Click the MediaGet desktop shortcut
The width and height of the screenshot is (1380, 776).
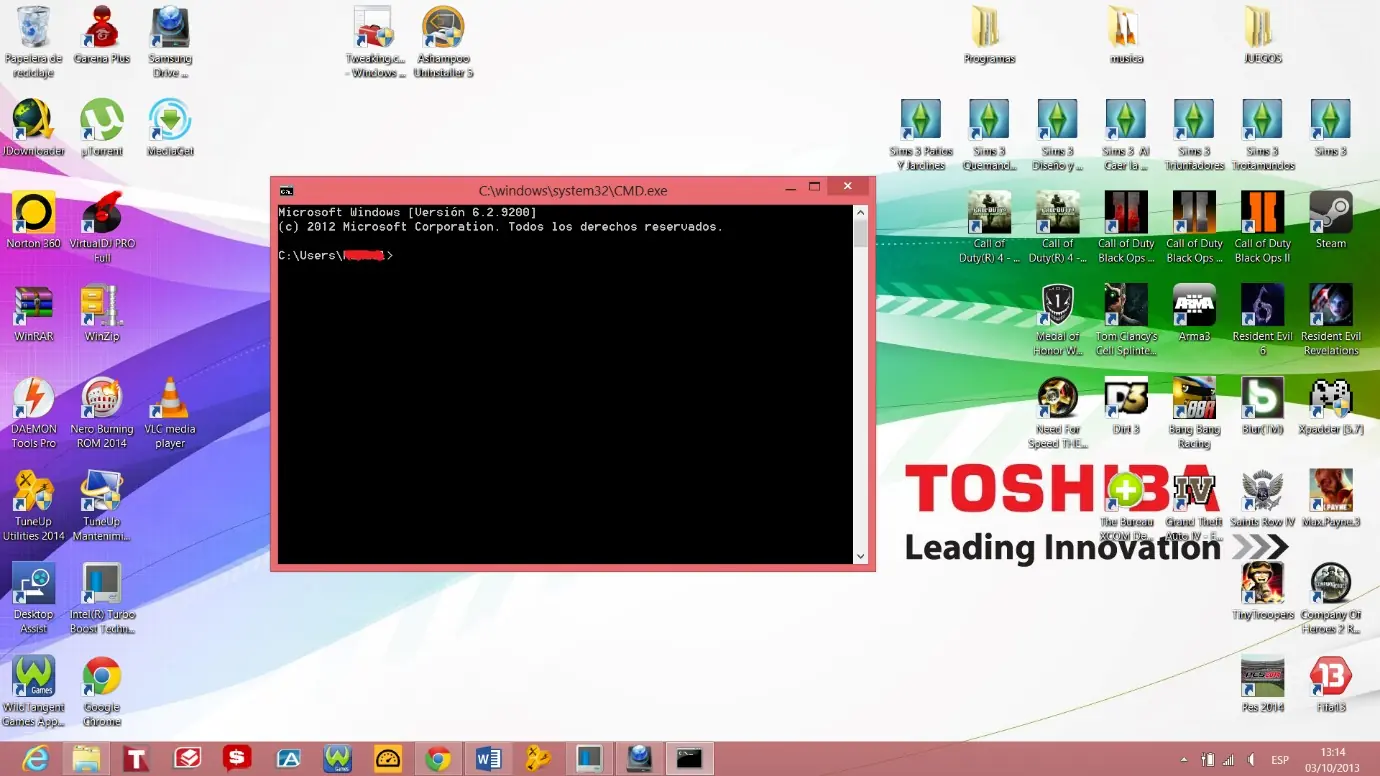point(170,128)
